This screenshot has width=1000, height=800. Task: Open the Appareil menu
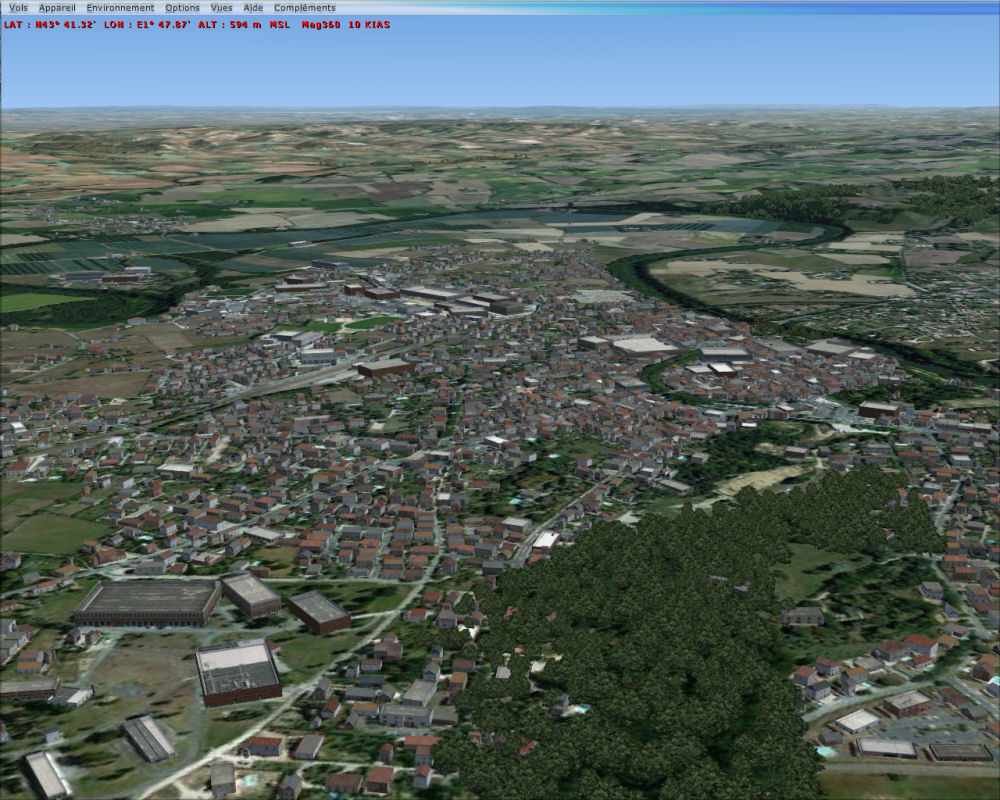tap(57, 8)
